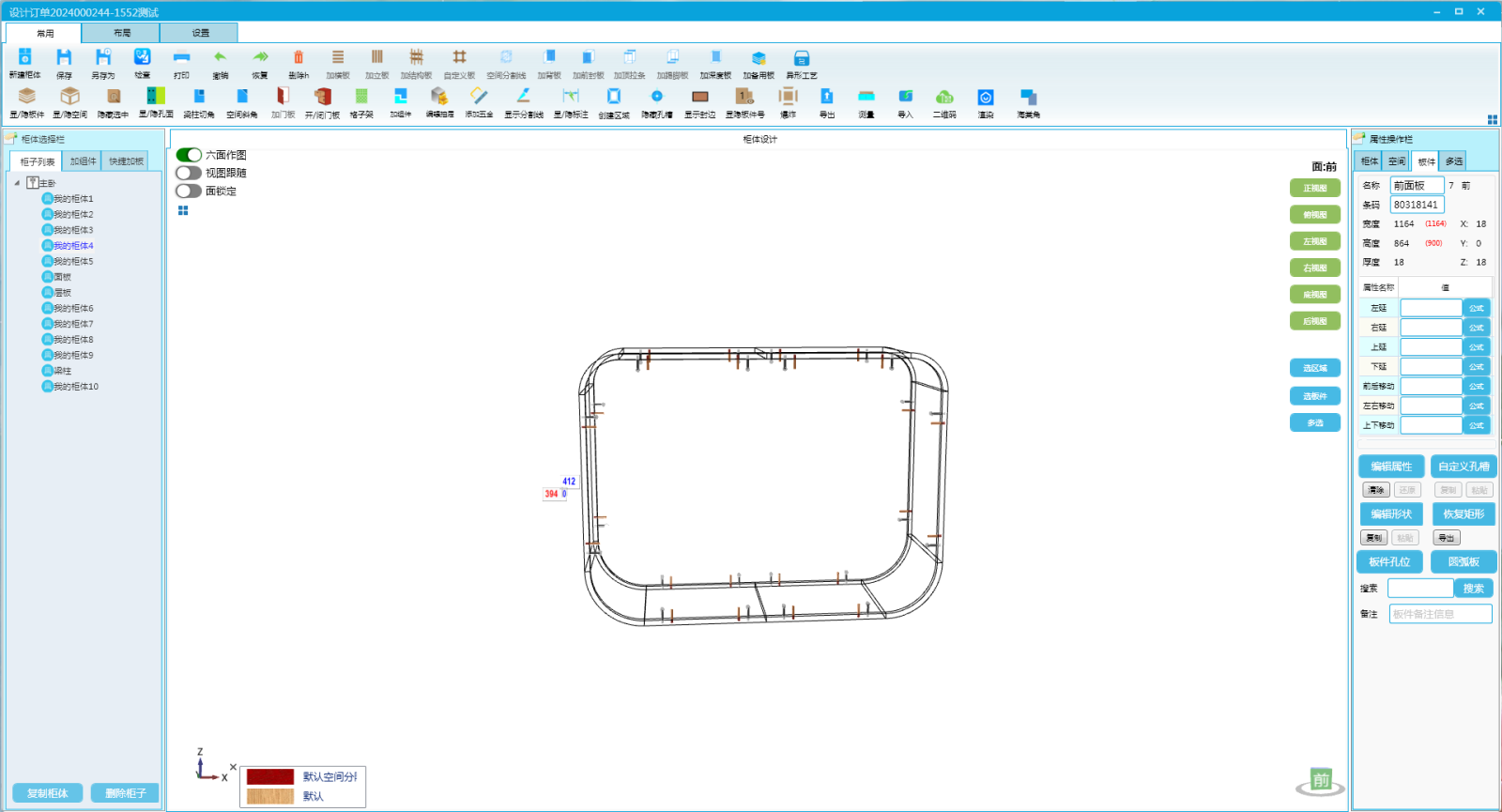Click the 左延 value input field
1502x812 pixels.
[x=1432, y=308]
